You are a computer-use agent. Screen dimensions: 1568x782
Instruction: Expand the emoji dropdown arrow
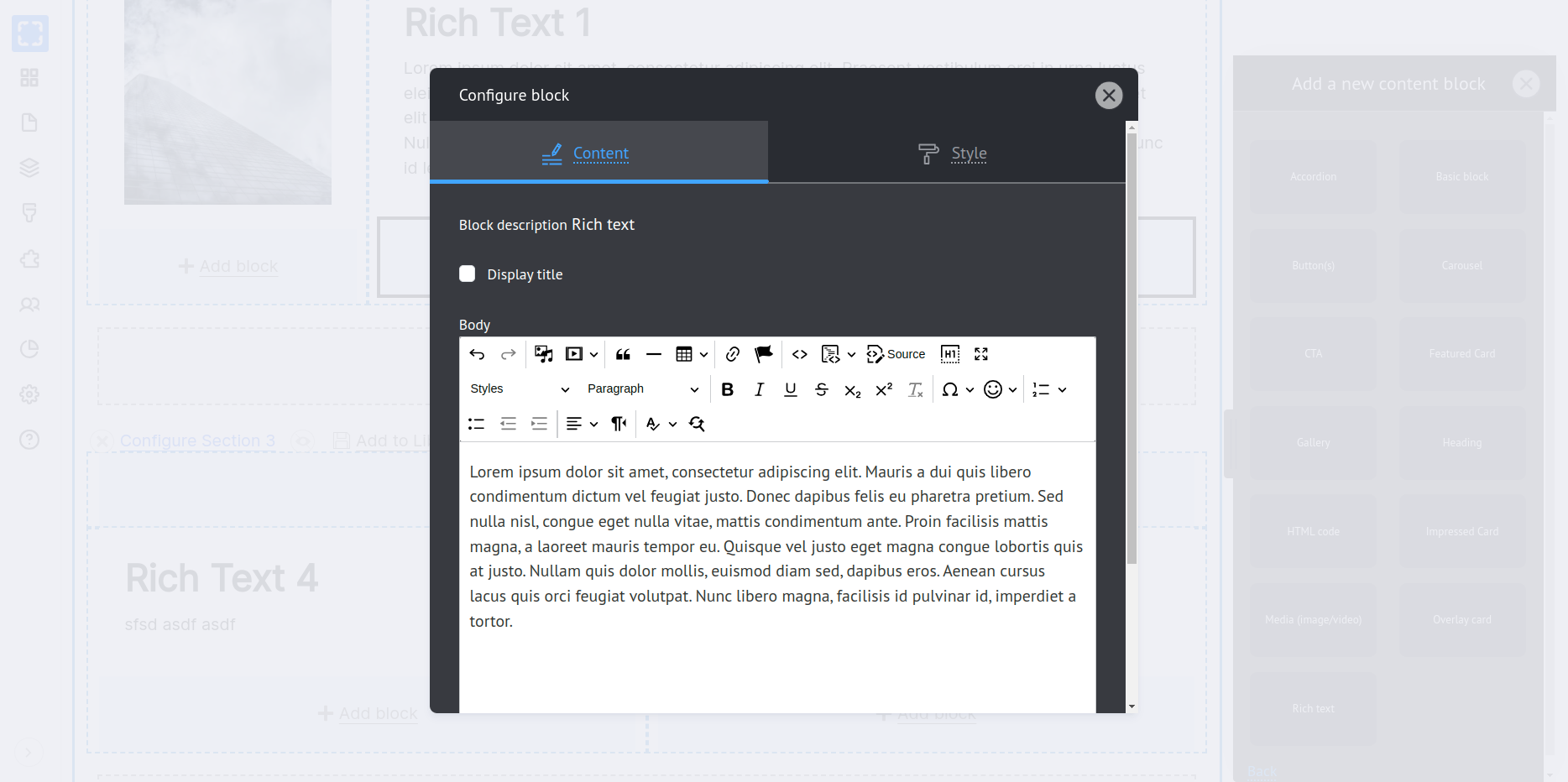[1012, 390]
